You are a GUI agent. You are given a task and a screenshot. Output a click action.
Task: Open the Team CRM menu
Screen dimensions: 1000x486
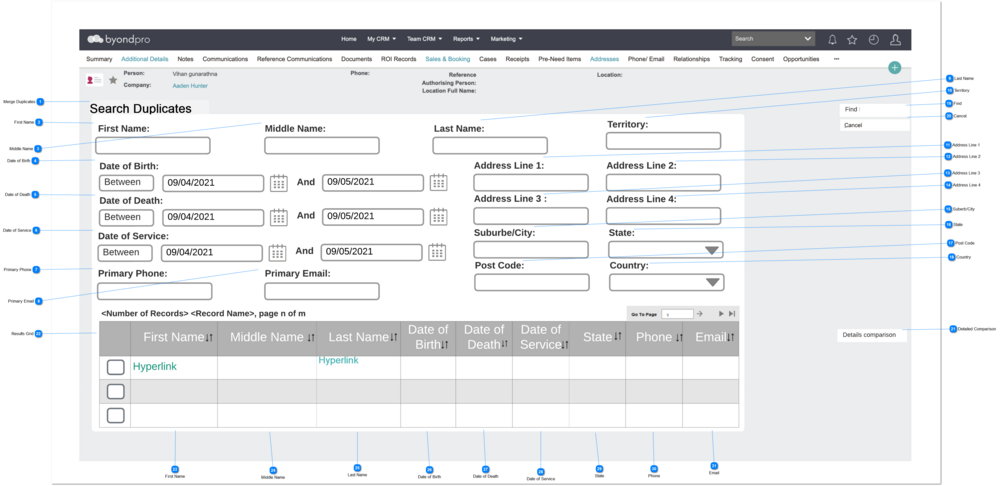(424, 39)
